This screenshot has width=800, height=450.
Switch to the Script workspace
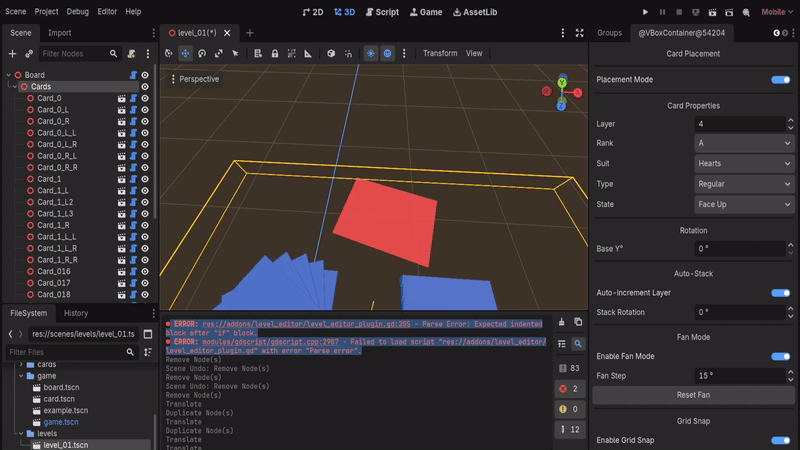click(383, 12)
